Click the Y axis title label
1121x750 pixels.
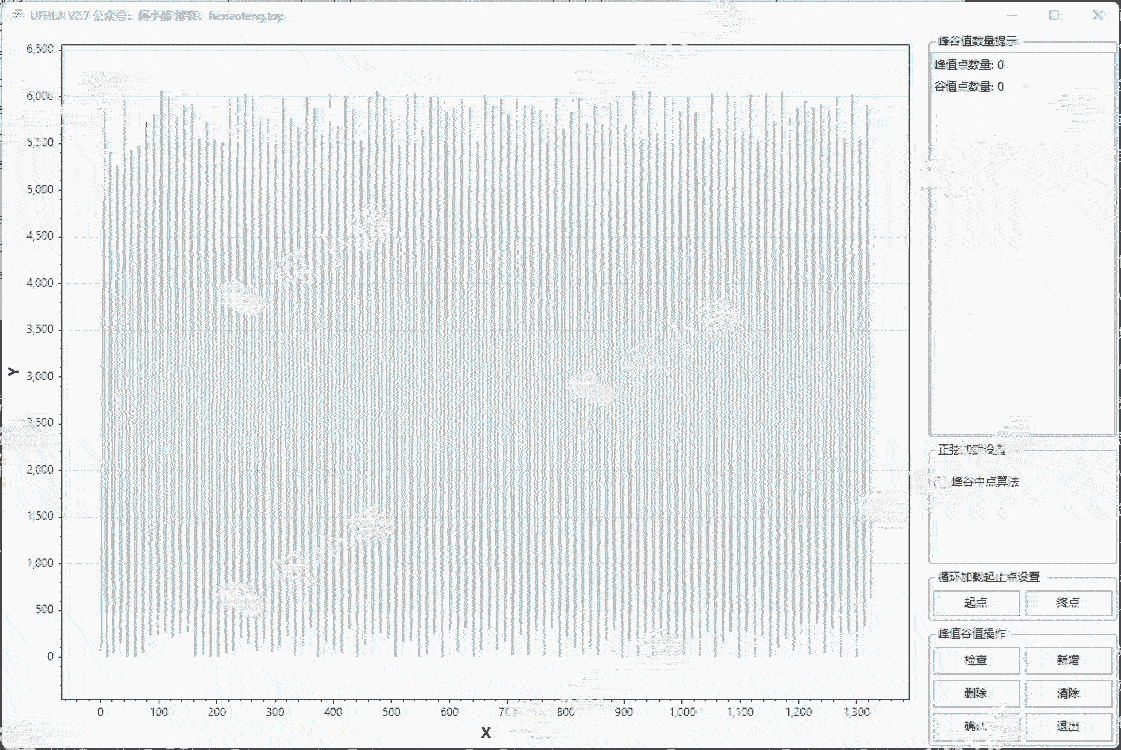pyautogui.click(x=13, y=372)
